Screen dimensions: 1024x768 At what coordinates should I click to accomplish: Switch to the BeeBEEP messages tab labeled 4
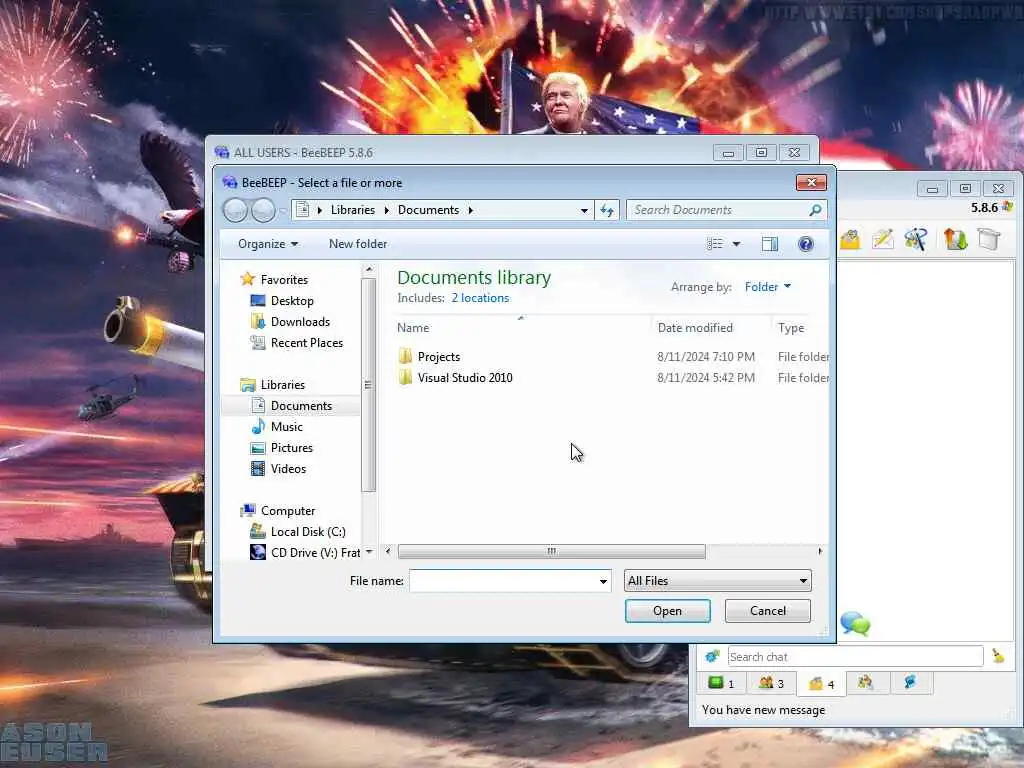click(822, 684)
